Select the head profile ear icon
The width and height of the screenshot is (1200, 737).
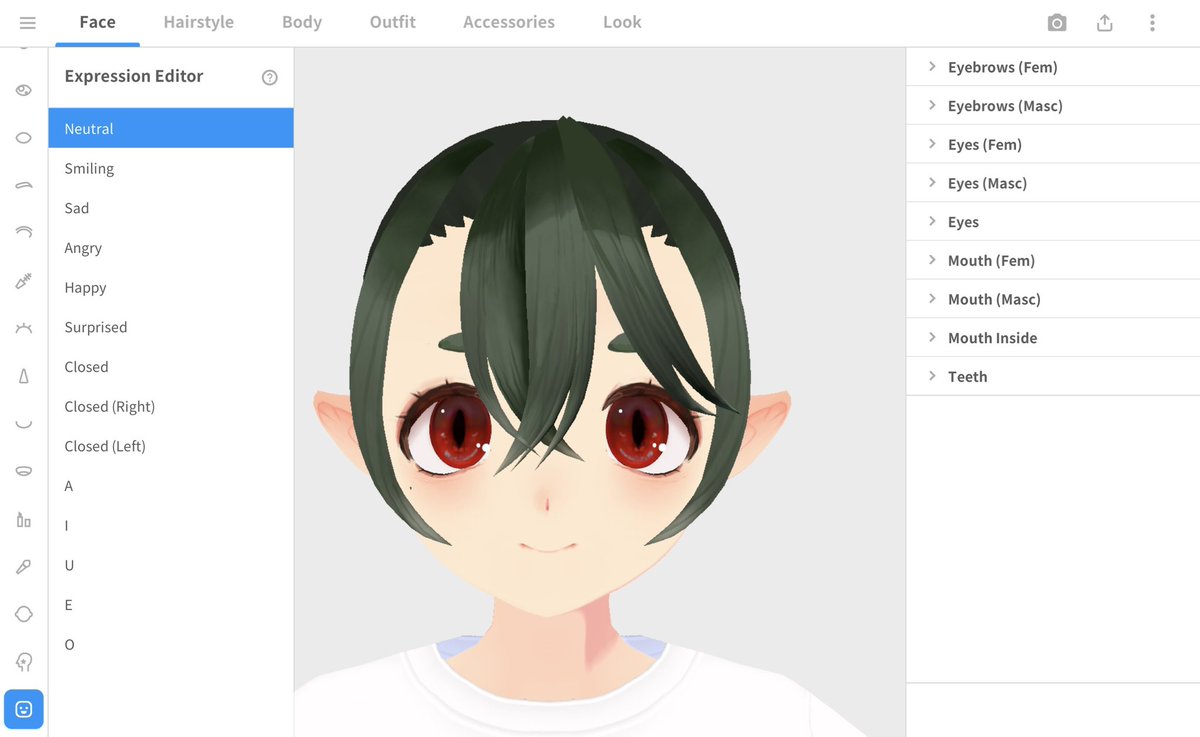24,662
